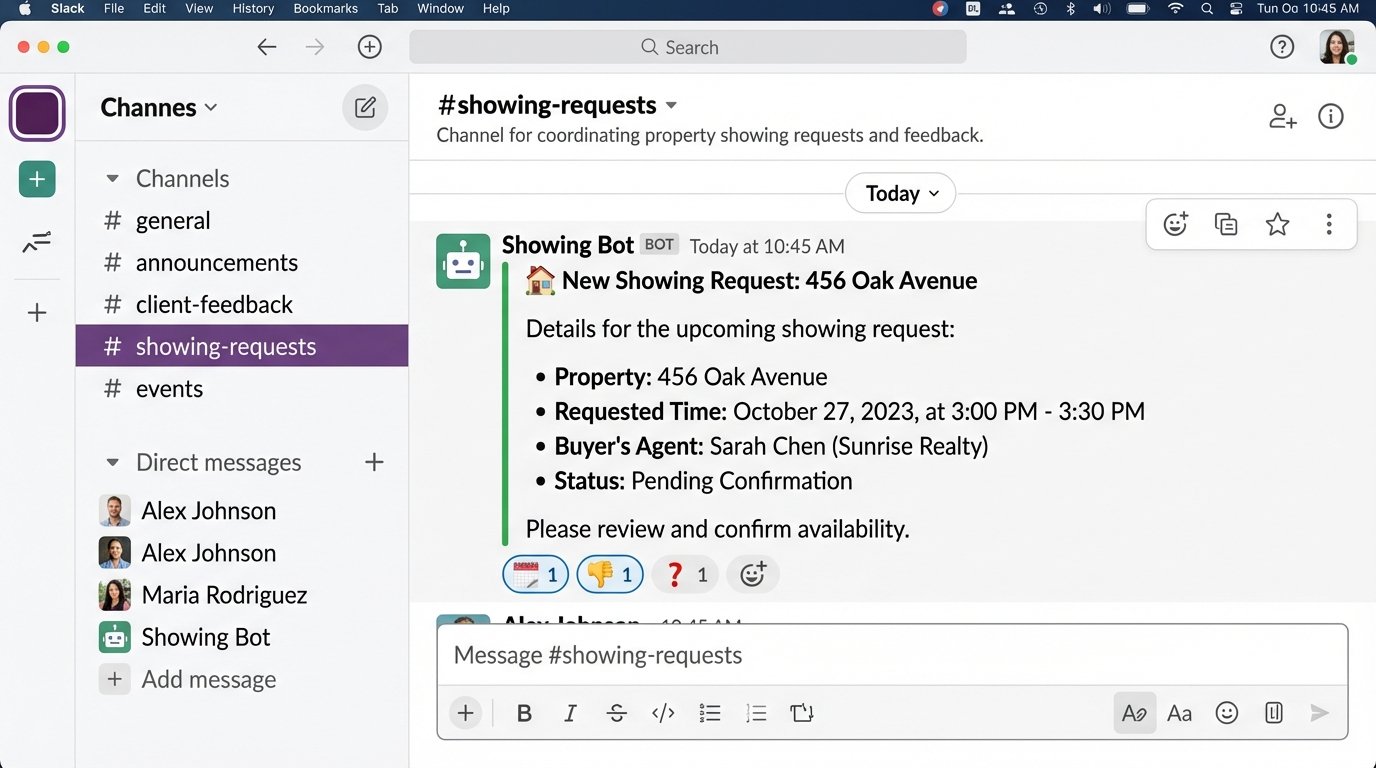
Task: Open more message actions via three-dot icon
Action: pyautogui.click(x=1329, y=224)
